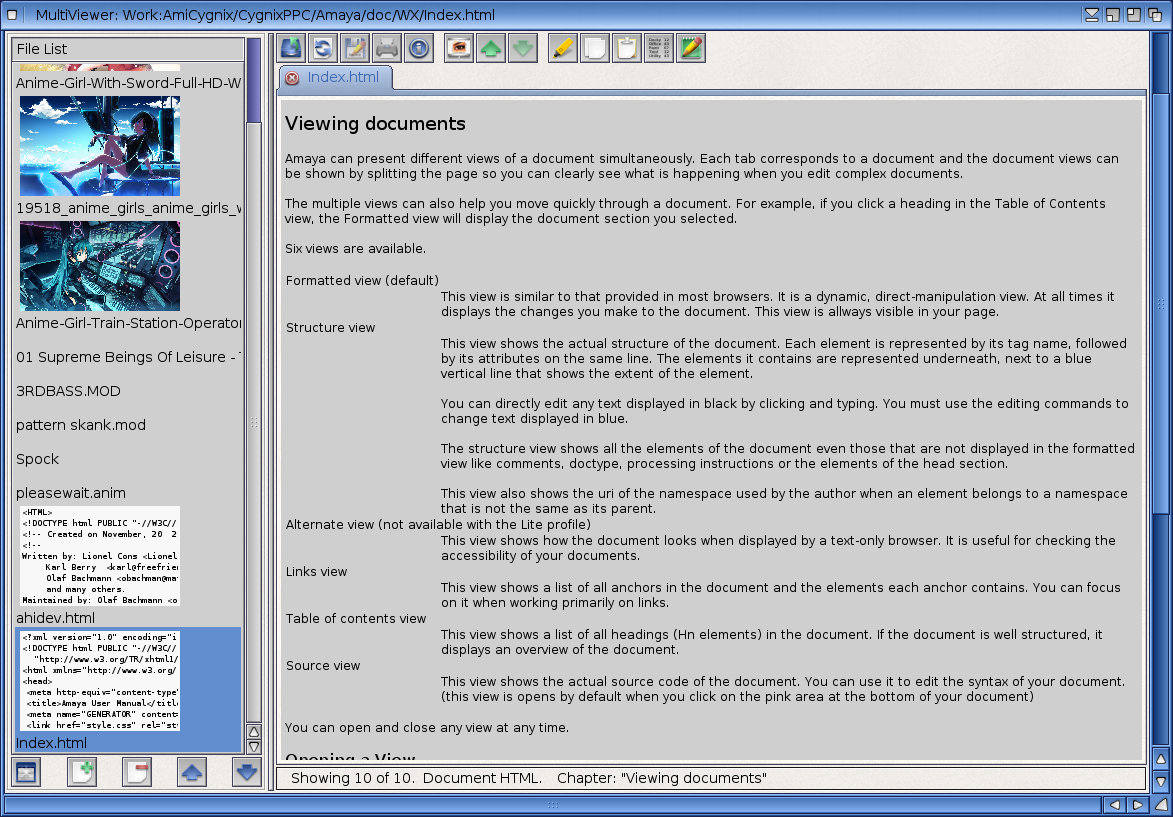Select the teal-haired operator thumbnail
Screen dimensions: 1173x817
99,266
